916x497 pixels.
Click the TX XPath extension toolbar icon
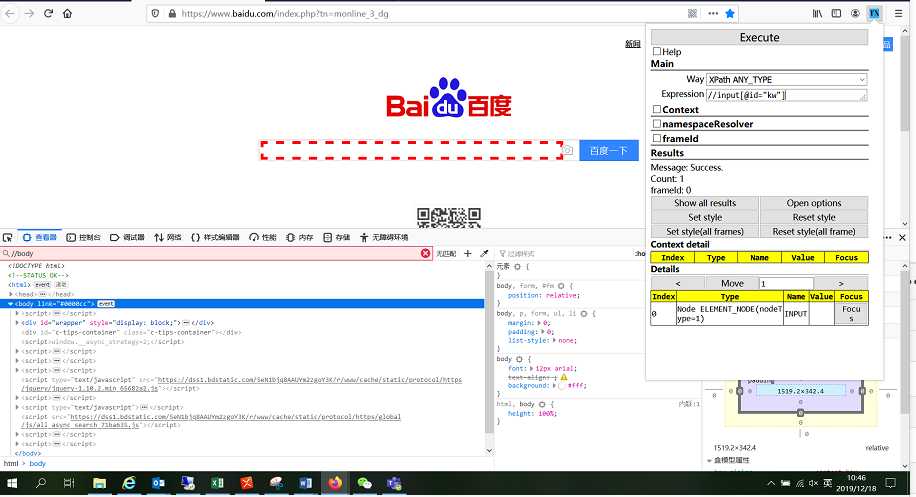point(874,13)
